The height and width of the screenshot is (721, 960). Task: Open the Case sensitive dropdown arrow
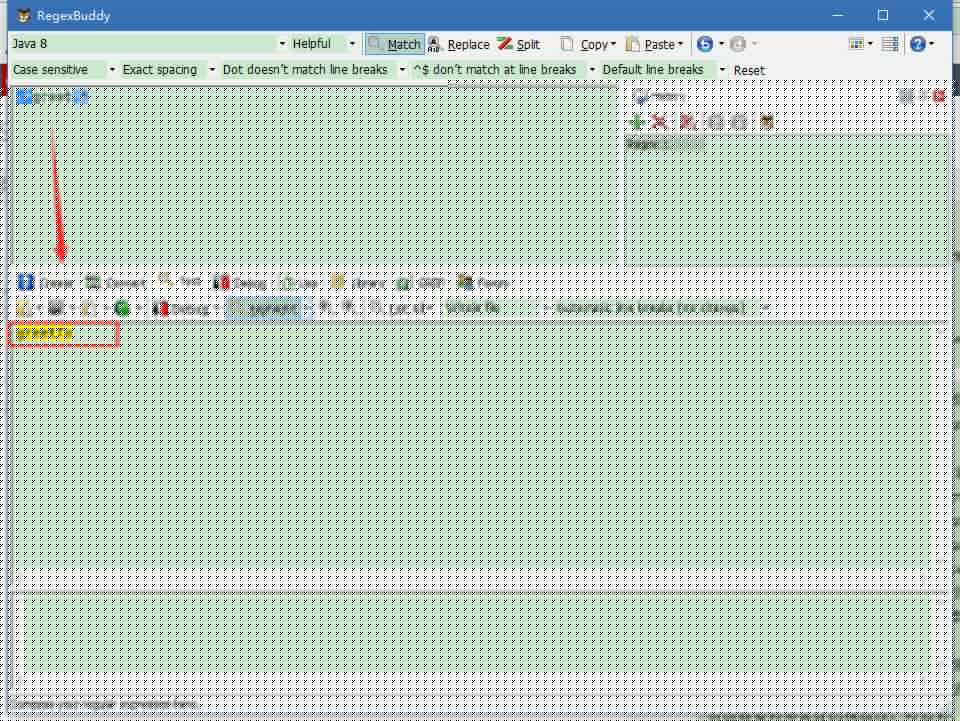pyautogui.click(x=112, y=70)
